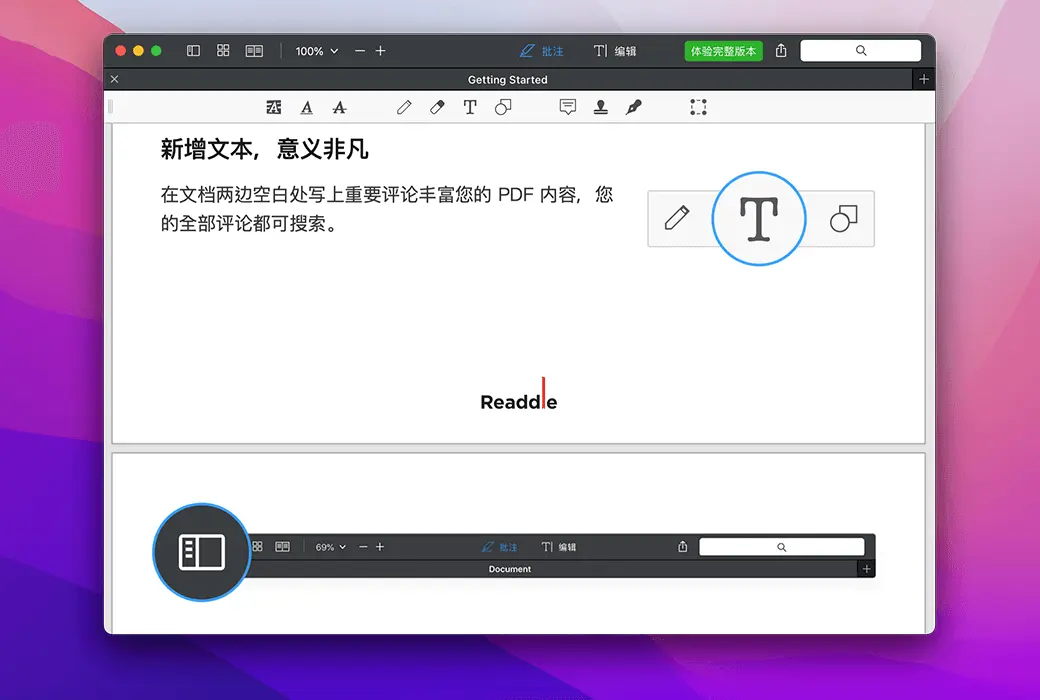Viewport: 1040px width, 700px height.
Task: Switch to thumbnail grid view
Action: [223, 50]
